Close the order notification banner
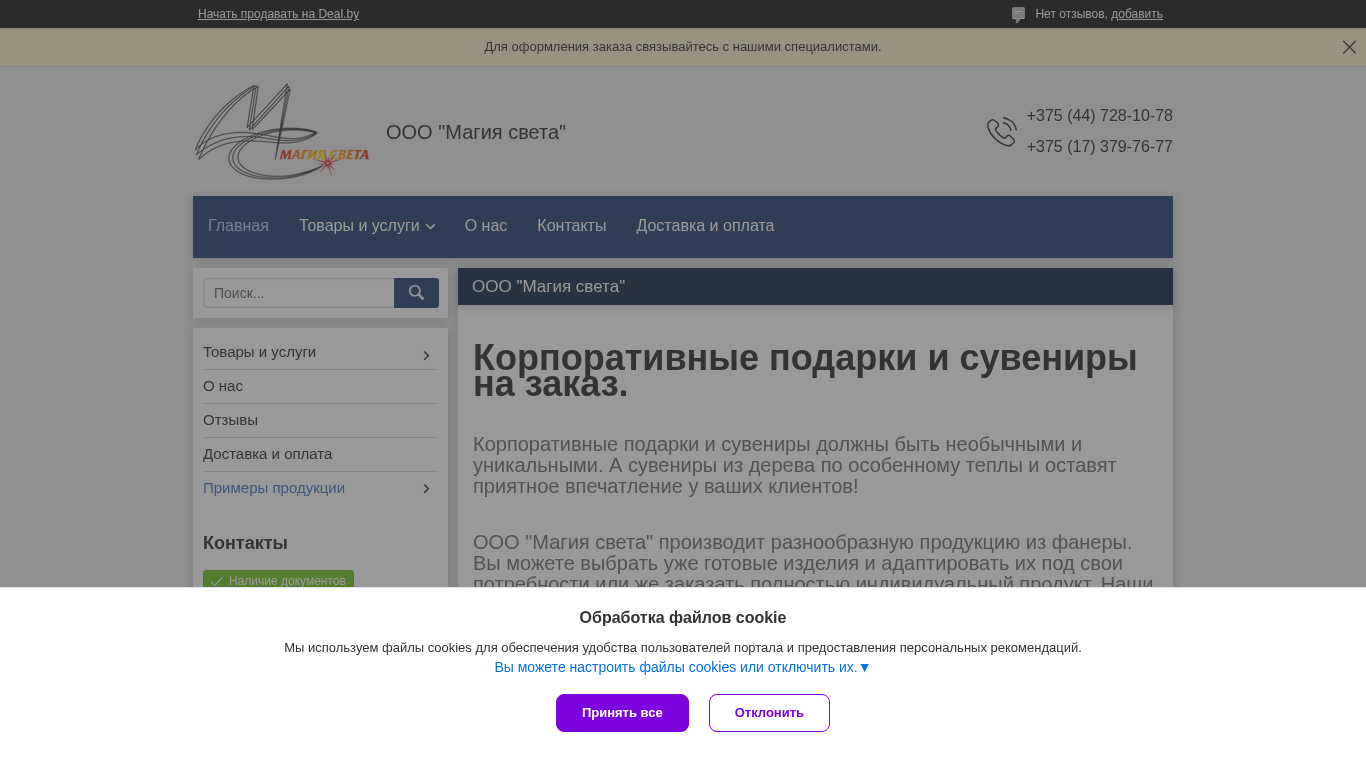1366x768 pixels. (1349, 47)
